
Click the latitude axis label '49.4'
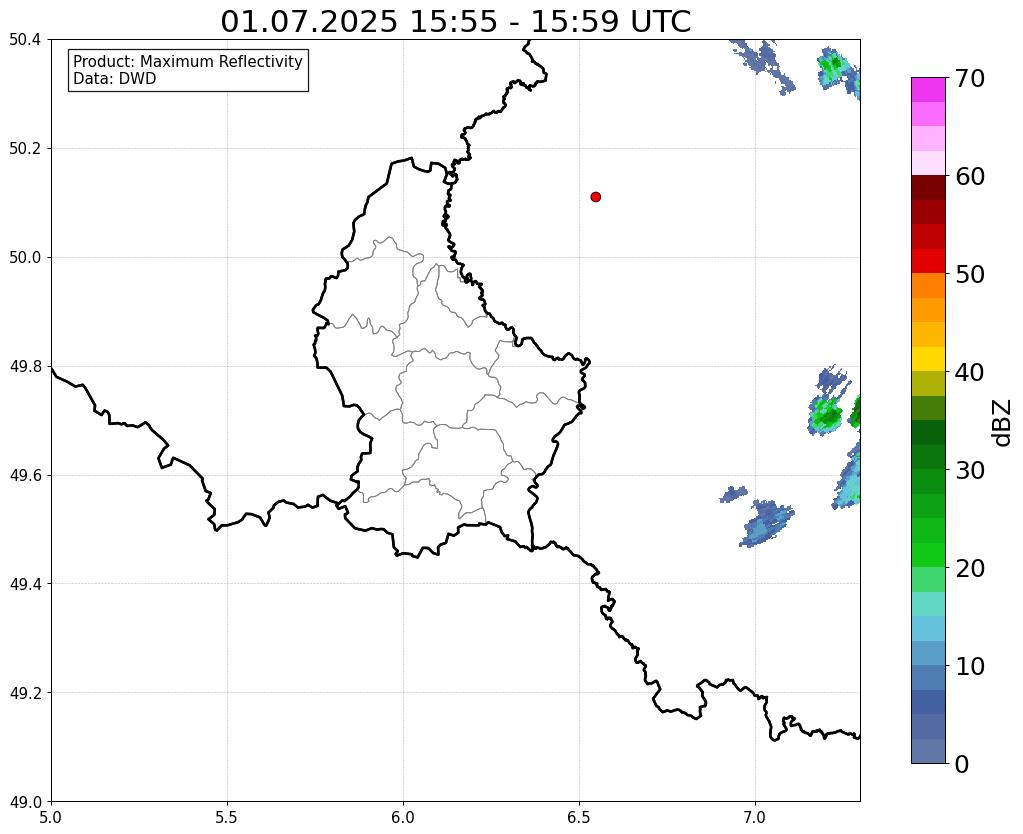coord(25,584)
